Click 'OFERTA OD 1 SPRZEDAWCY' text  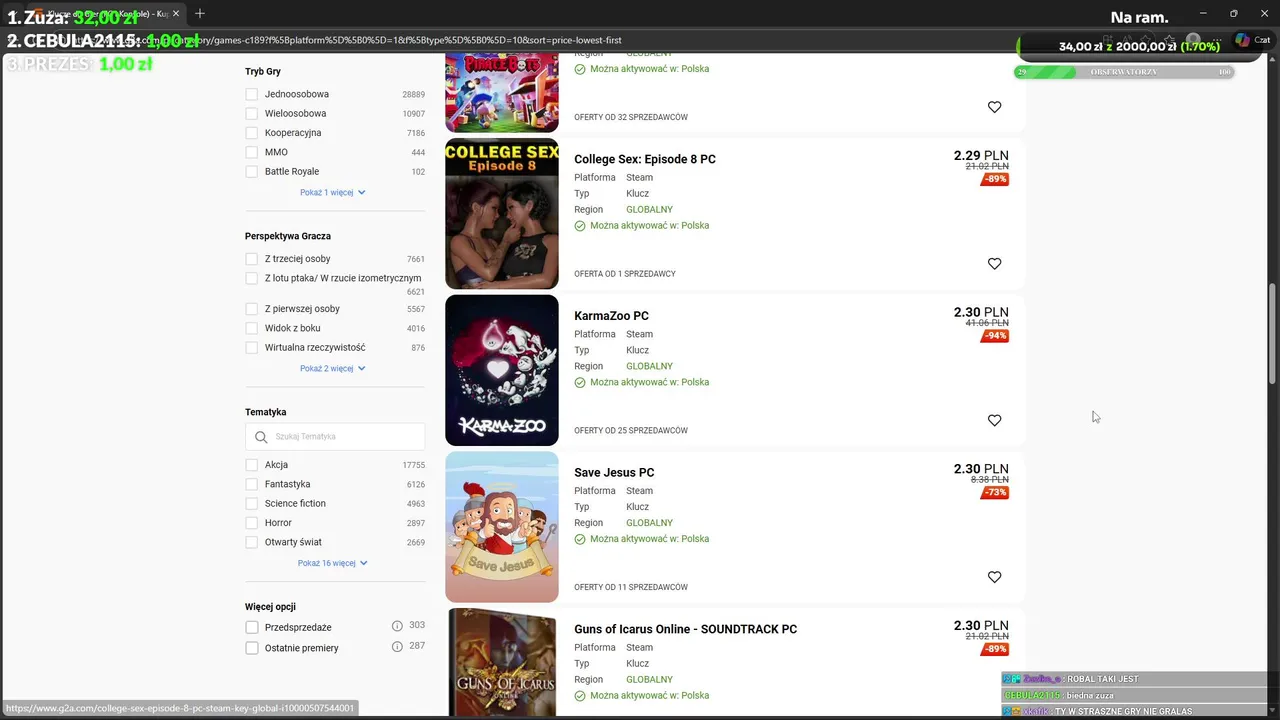click(x=625, y=274)
